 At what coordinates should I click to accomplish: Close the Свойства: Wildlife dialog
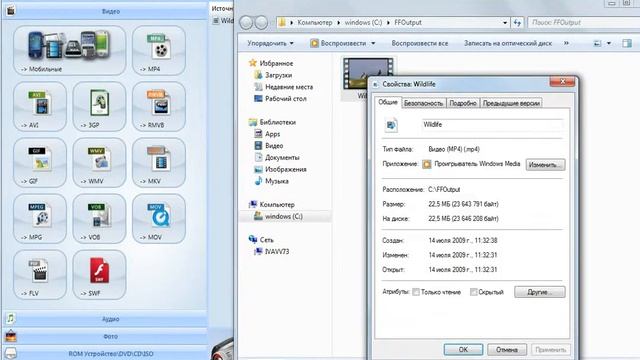[562, 82]
